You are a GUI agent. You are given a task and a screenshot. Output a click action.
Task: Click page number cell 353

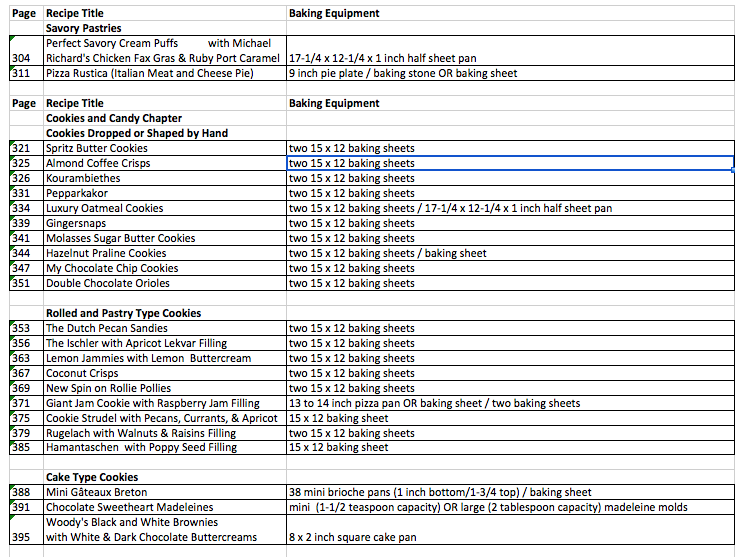pyautogui.click(x=26, y=328)
